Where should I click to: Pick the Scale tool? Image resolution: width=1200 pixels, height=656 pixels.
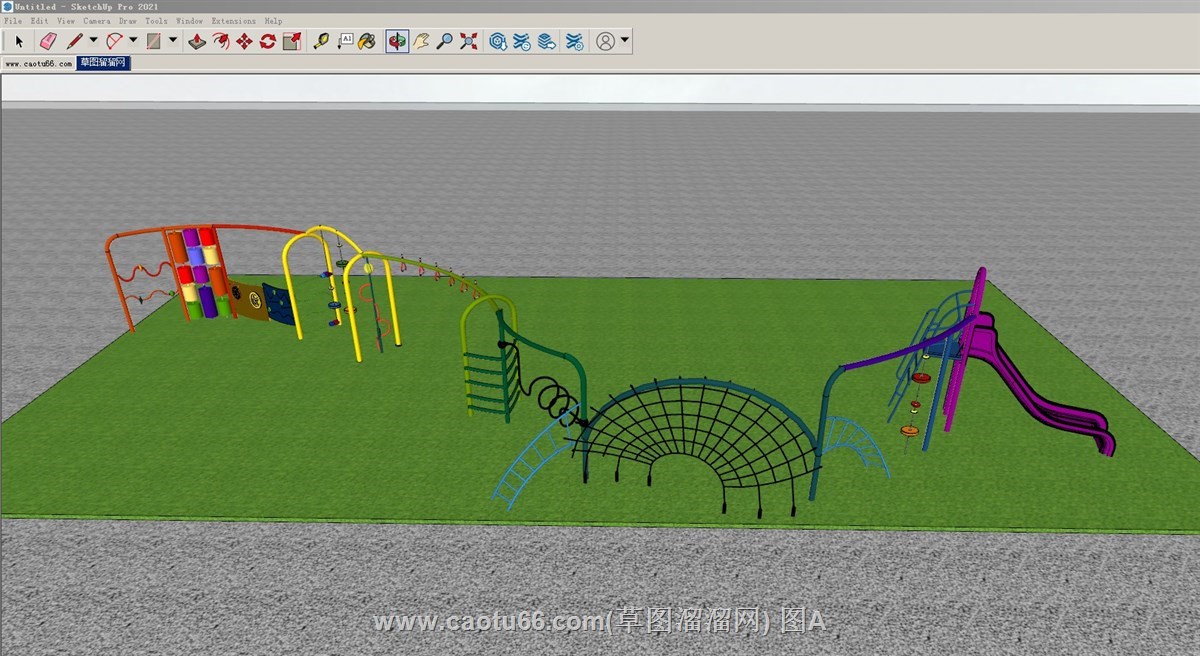[291, 41]
